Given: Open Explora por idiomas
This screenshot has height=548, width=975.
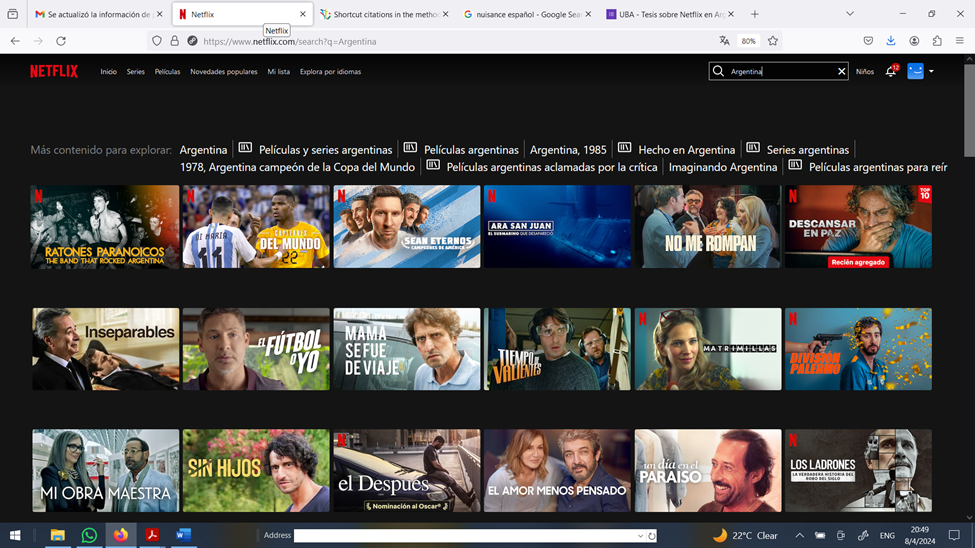Looking at the screenshot, I should pyautogui.click(x=330, y=72).
